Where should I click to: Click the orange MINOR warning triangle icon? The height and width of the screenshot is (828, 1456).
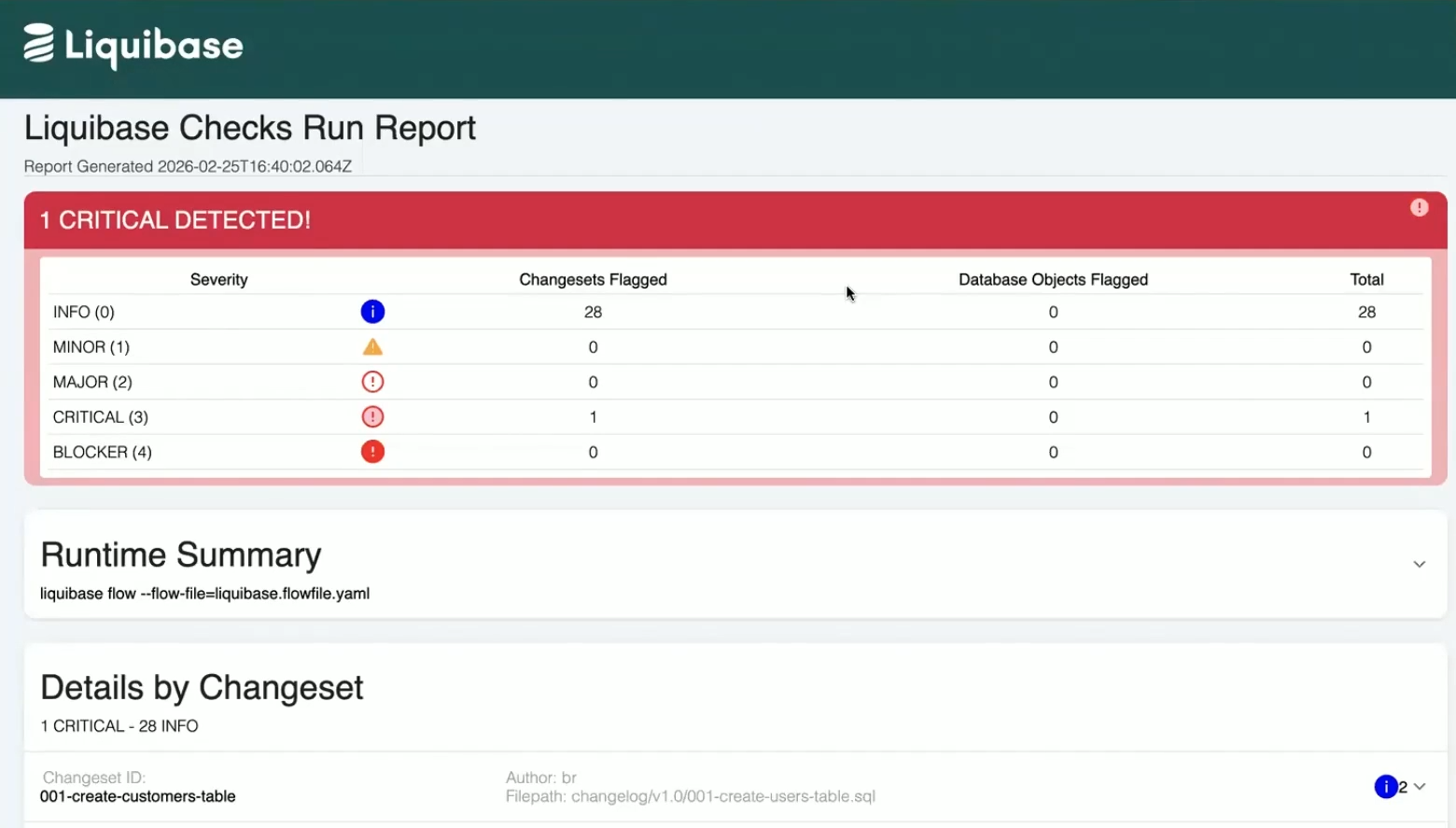pyautogui.click(x=372, y=347)
